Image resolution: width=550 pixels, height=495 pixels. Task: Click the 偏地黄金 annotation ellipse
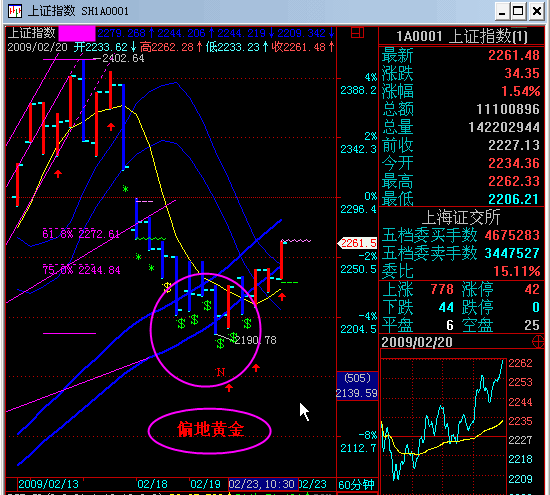[210, 430]
